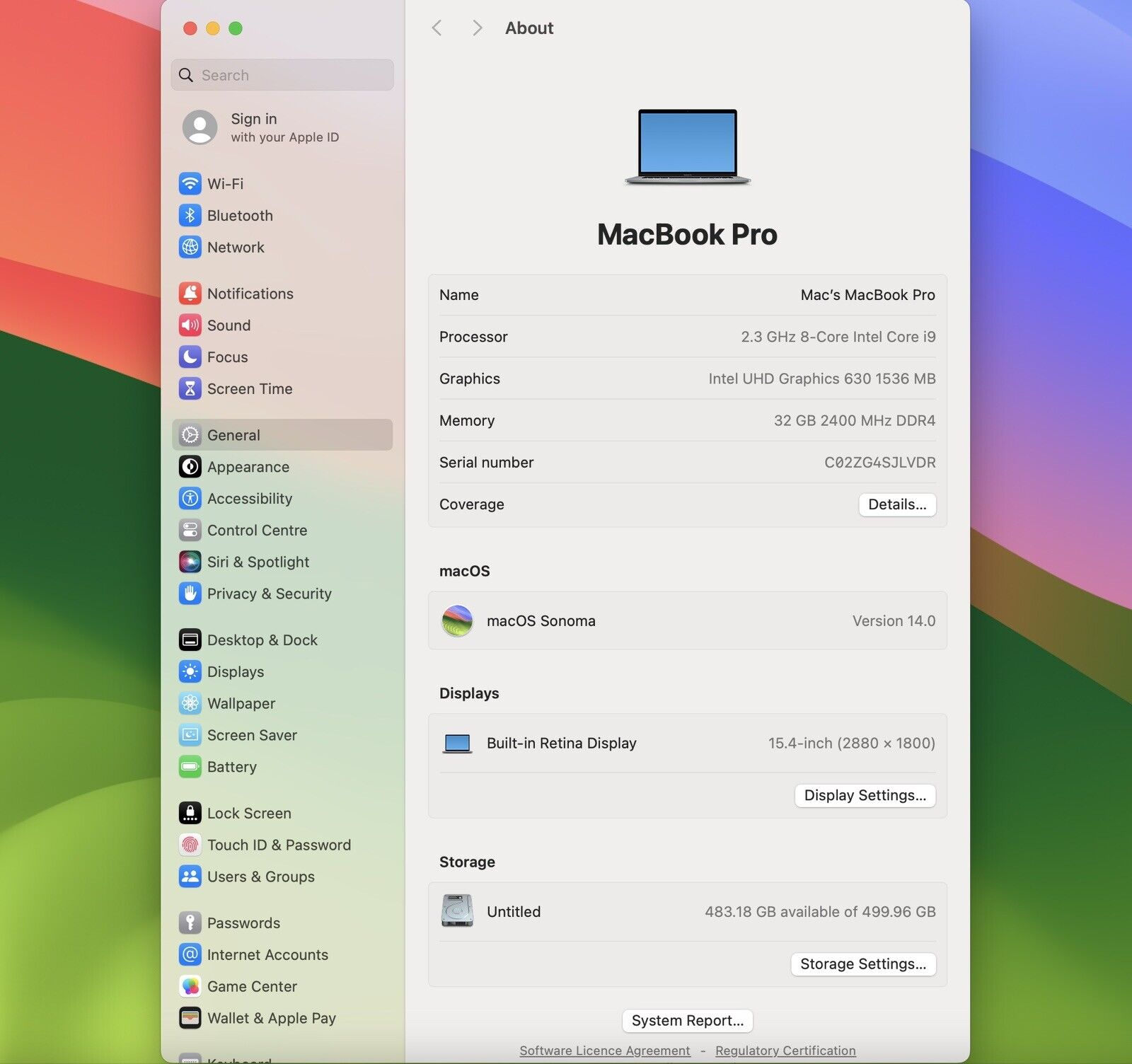Click the Coverage Details... button
1132x1064 pixels.
pyautogui.click(x=897, y=504)
